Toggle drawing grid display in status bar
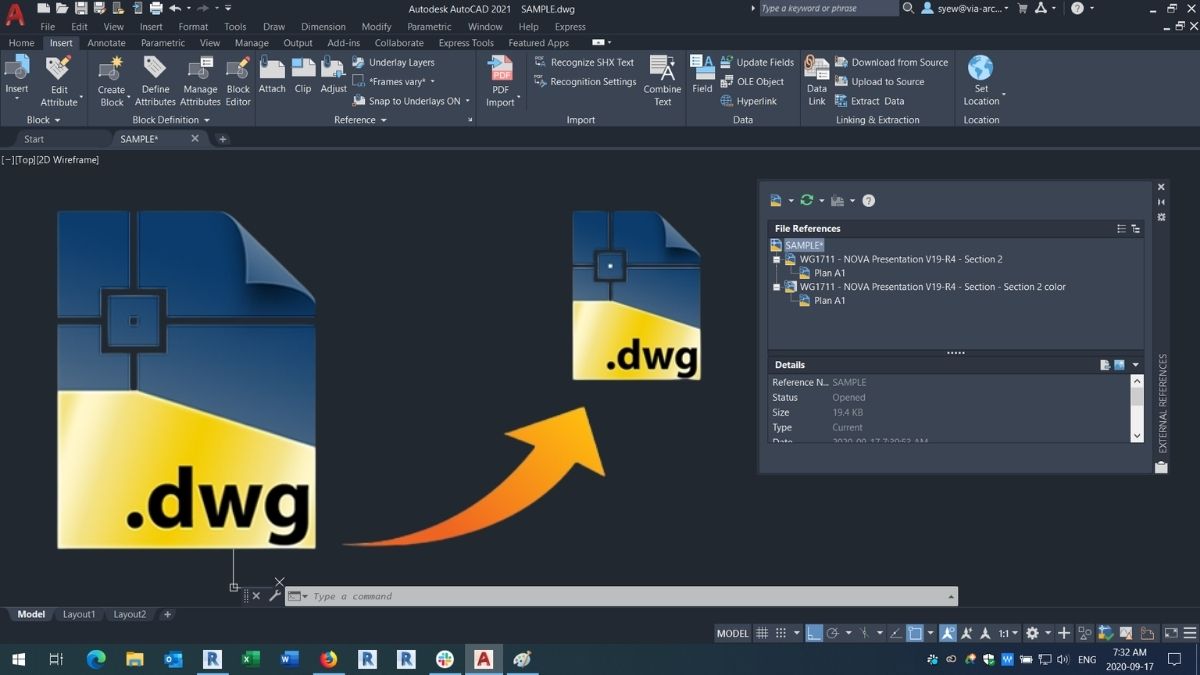 point(762,633)
